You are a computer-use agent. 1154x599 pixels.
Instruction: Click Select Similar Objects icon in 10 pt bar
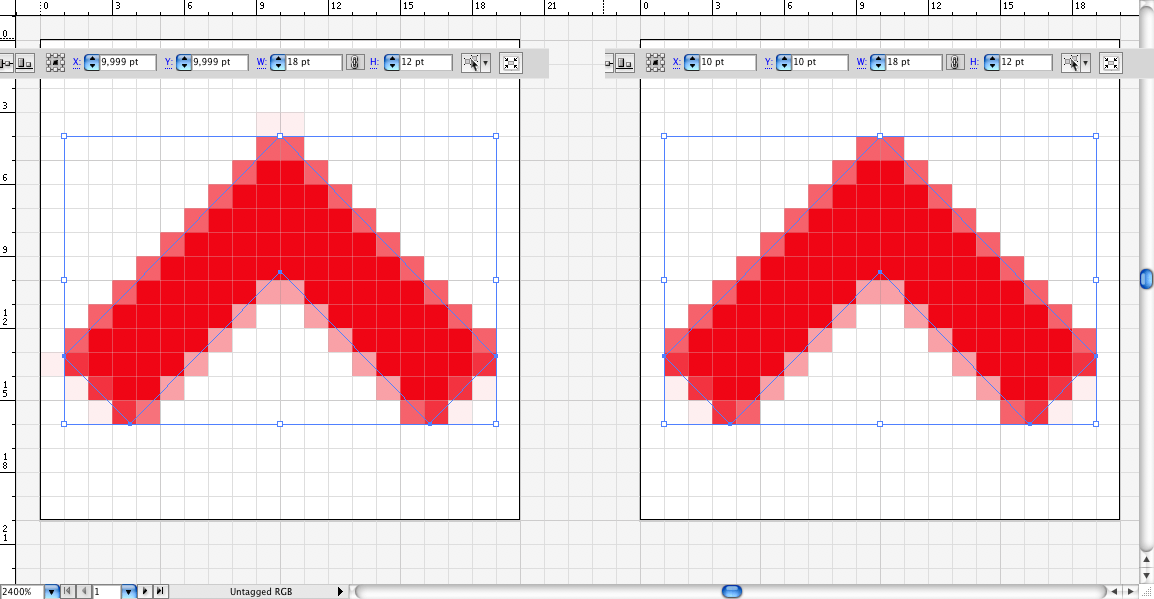tap(1070, 63)
